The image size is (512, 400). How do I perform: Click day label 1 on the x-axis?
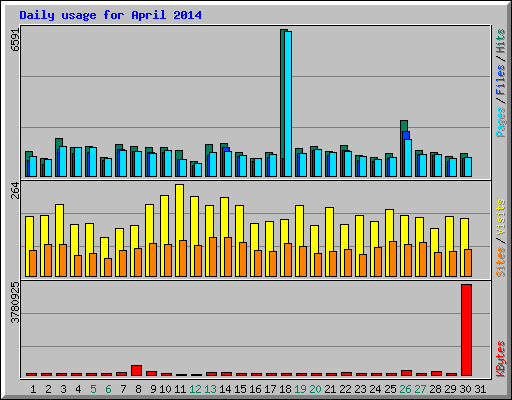(33, 389)
